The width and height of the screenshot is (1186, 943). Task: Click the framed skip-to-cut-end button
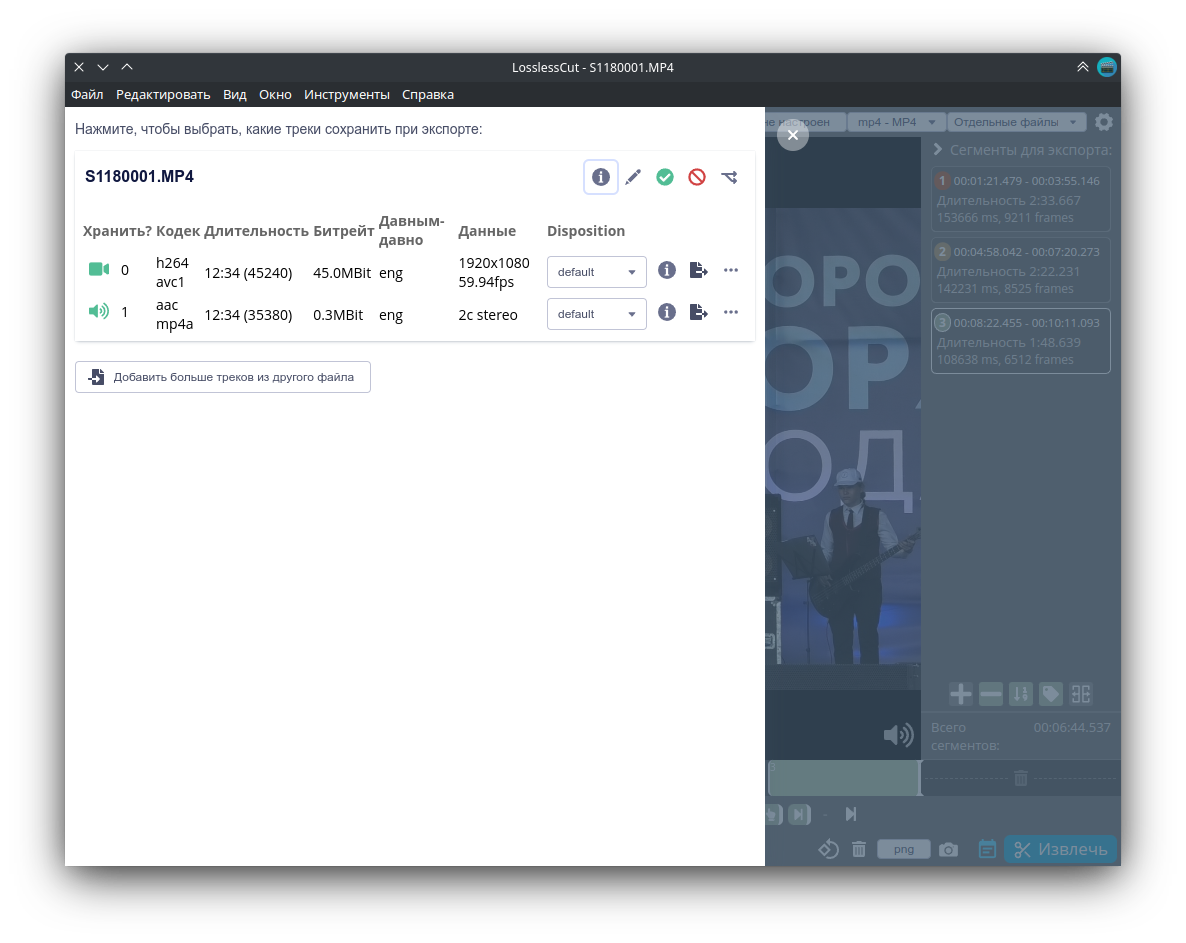[x=799, y=814]
